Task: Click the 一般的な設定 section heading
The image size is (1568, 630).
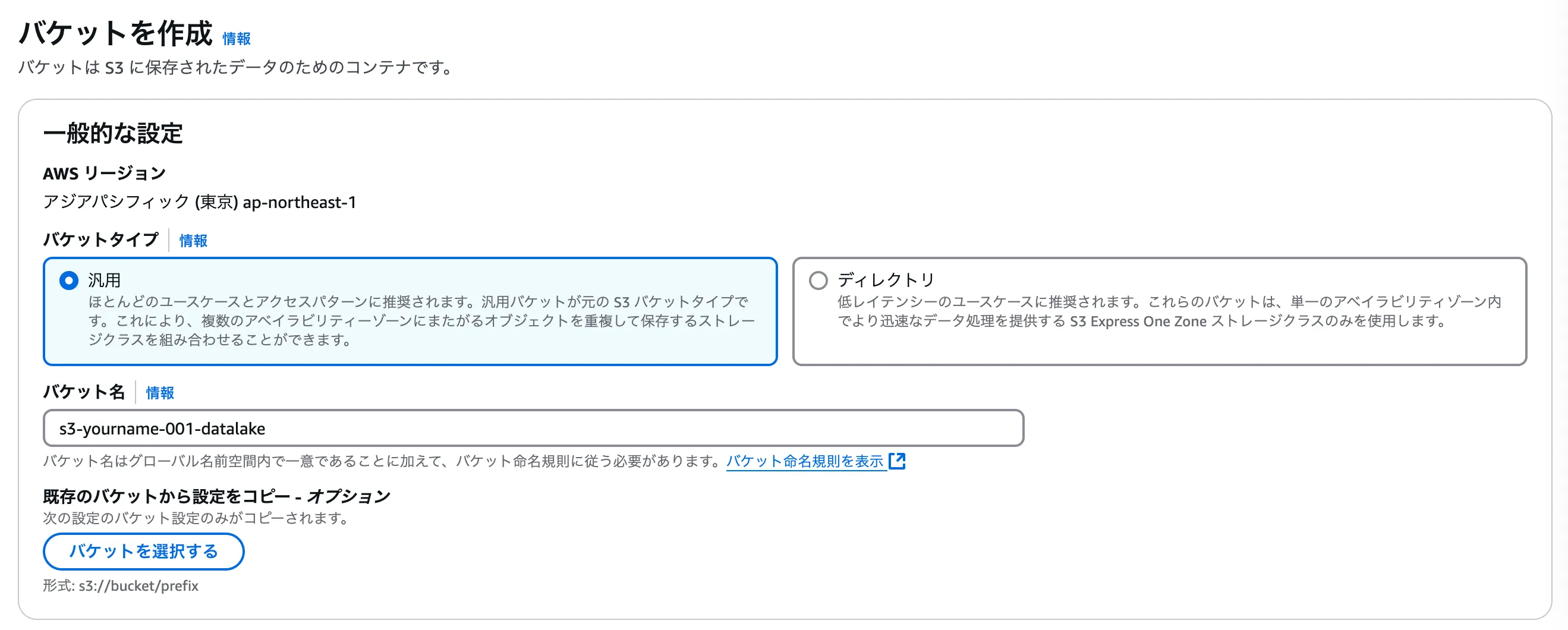Action: (x=112, y=133)
